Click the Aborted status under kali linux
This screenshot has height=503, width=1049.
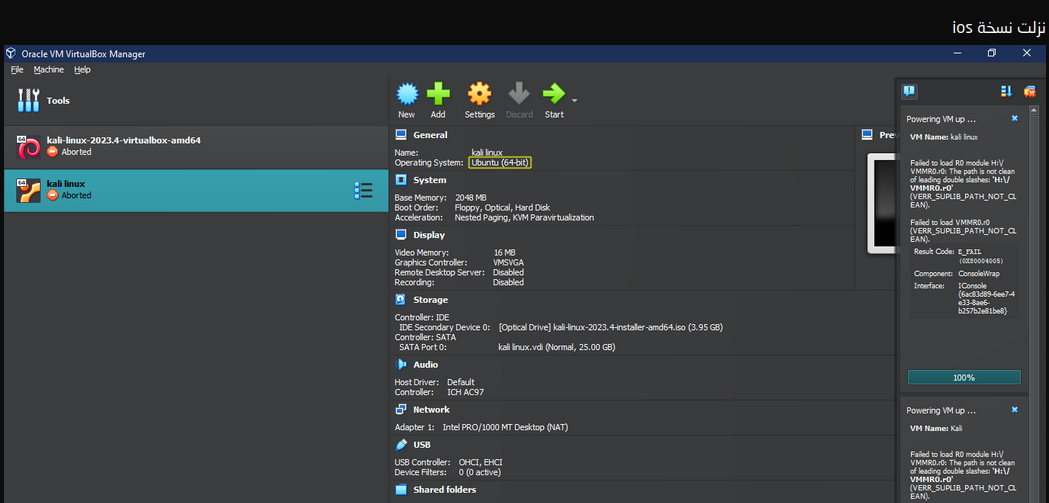(x=76, y=195)
